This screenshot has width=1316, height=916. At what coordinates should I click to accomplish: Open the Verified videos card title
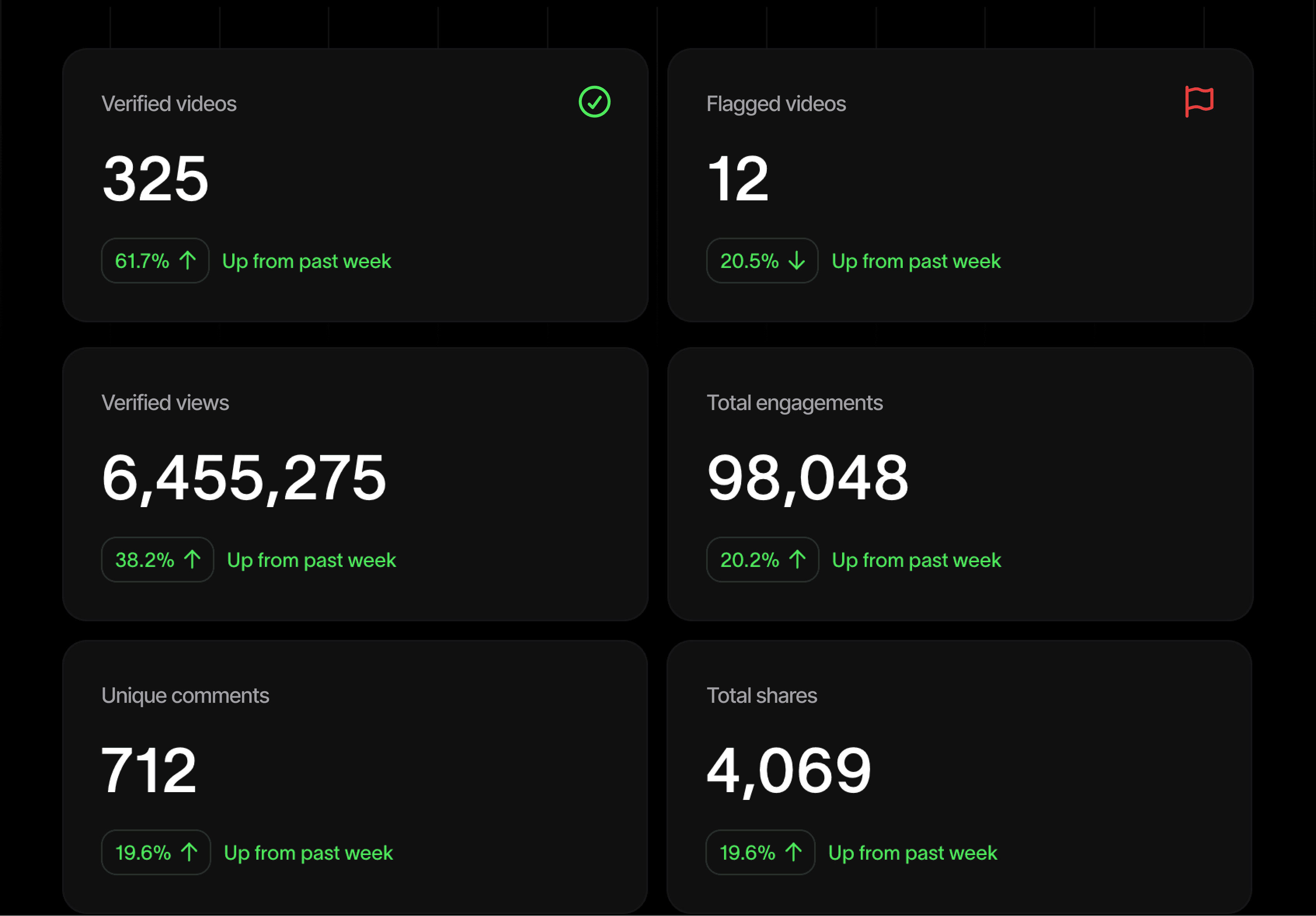(x=169, y=104)
